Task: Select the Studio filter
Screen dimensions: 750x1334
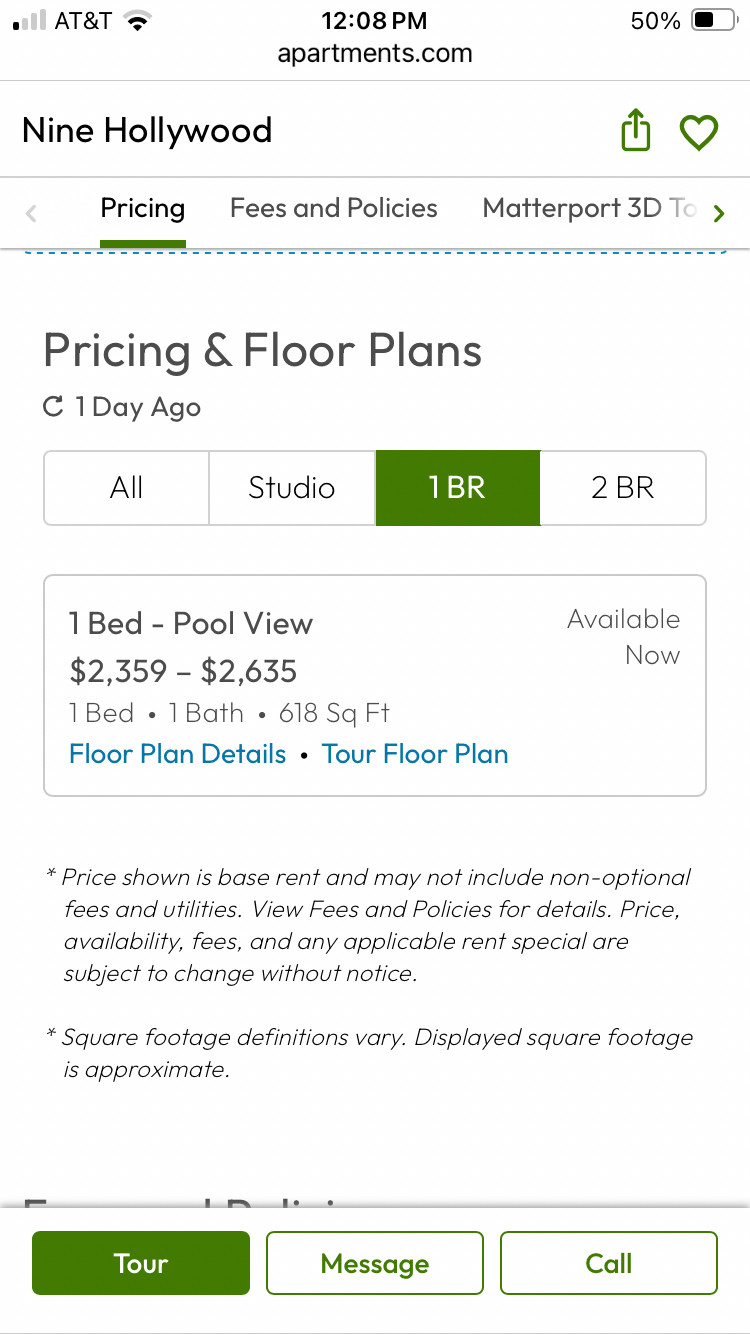Action: point(292,488)
